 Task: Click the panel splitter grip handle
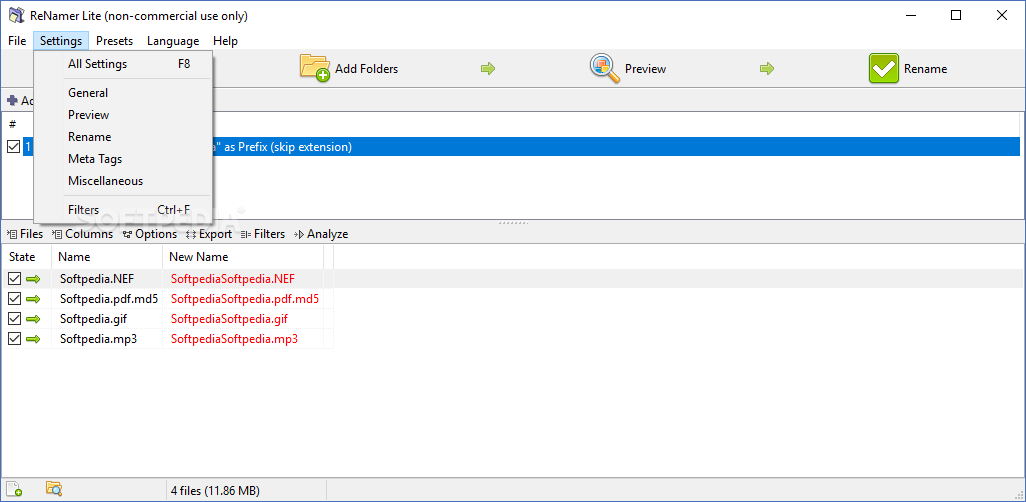tap(513, 223)
